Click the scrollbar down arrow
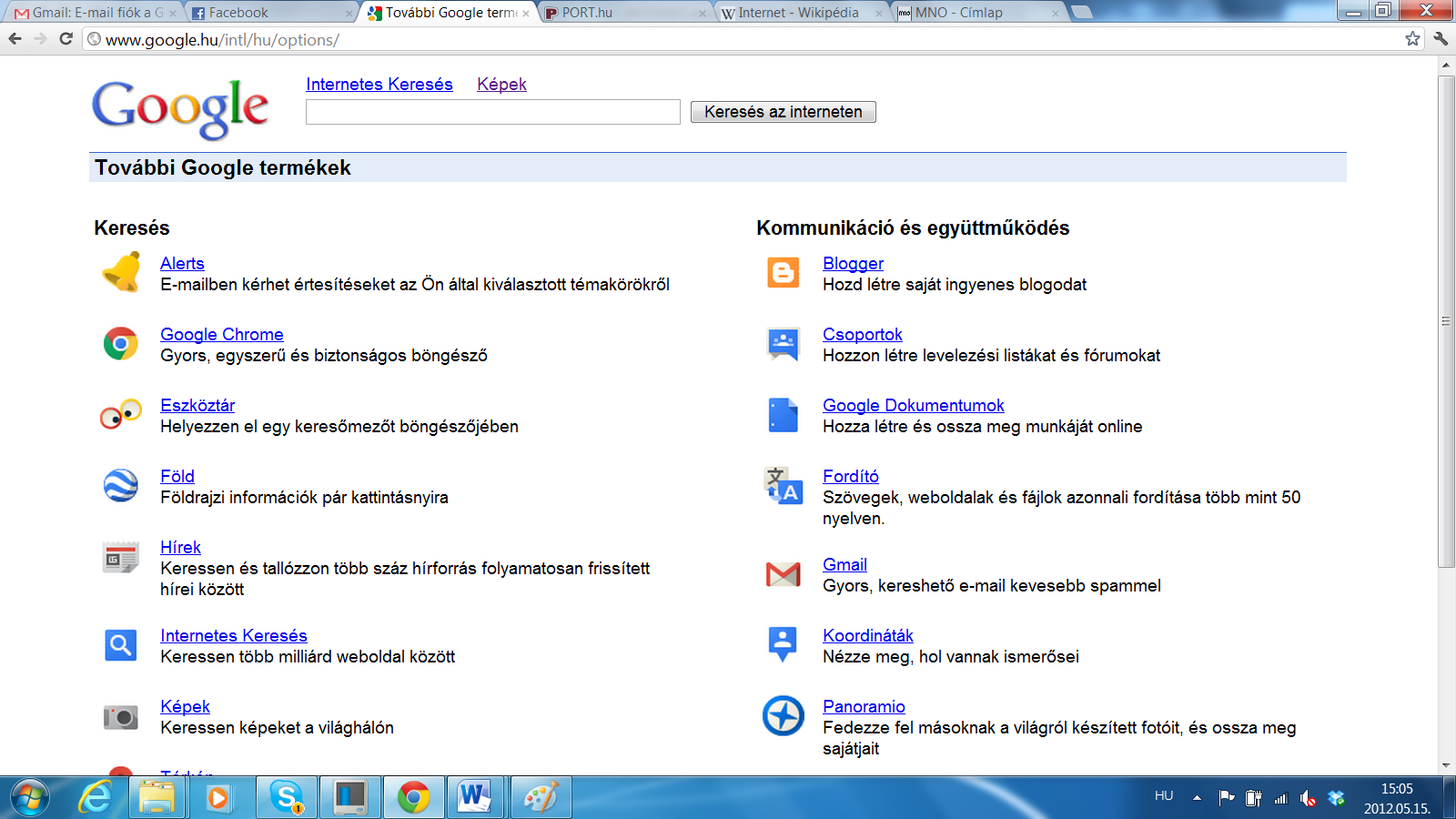 point(1446,766)
